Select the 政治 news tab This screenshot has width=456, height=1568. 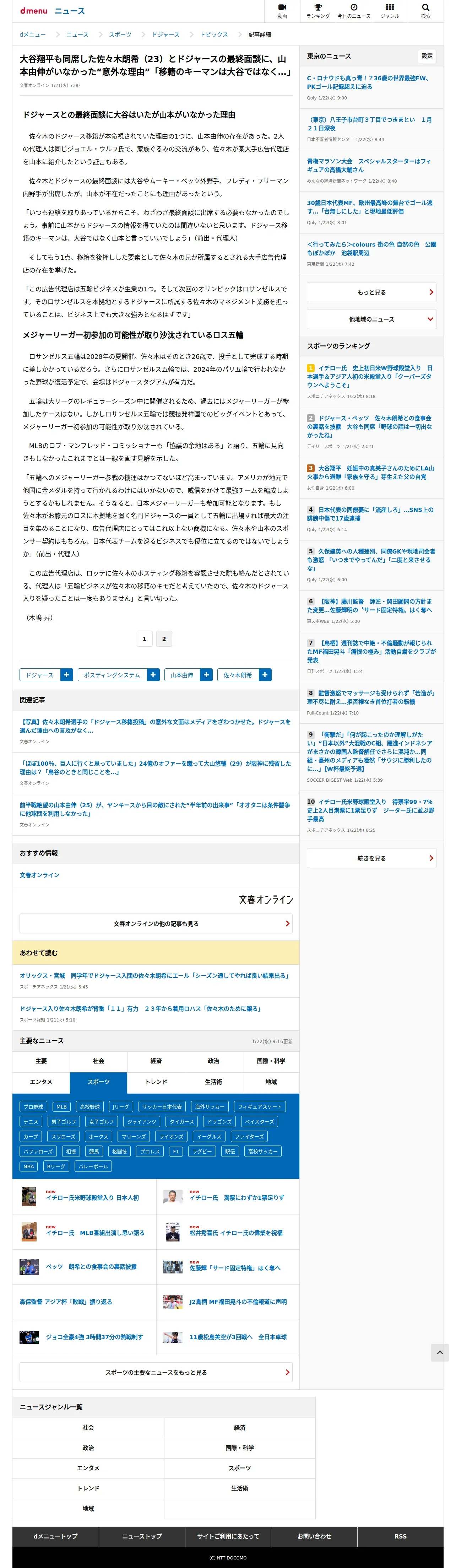click(x=213, y=1061)
